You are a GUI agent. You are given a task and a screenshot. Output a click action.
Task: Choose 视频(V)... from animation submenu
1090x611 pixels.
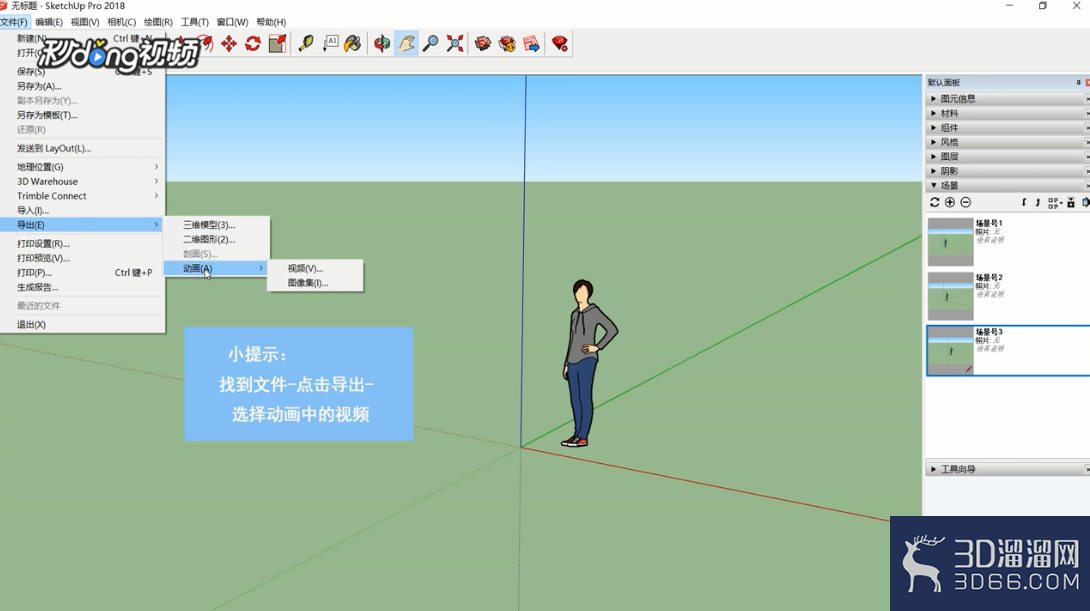316,268
